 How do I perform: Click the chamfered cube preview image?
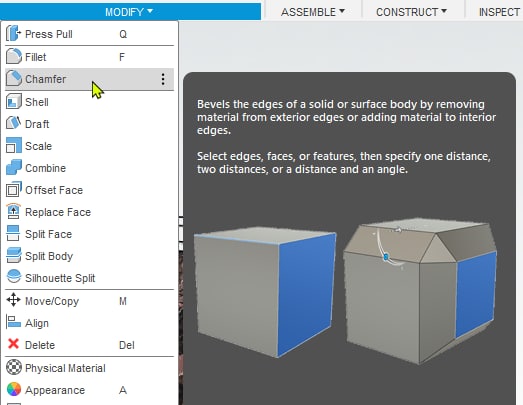tap(420, 290)
